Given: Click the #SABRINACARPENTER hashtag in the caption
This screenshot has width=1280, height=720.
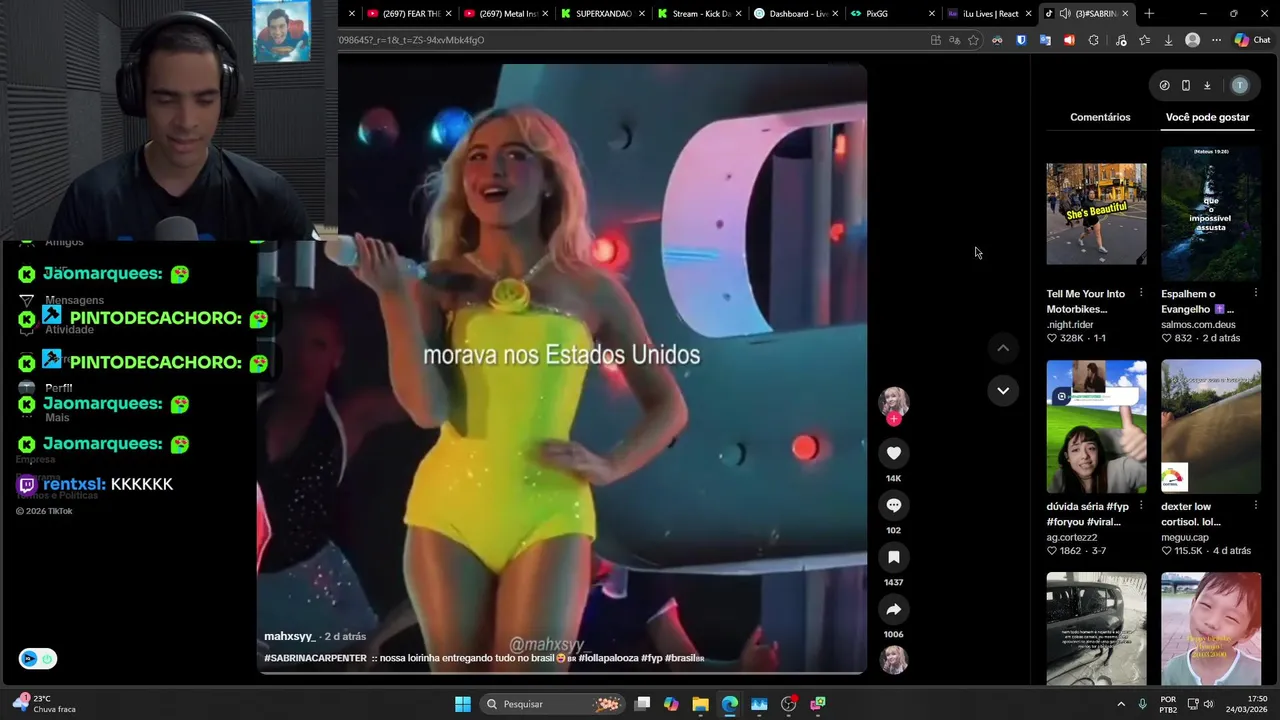Looking at the screenshot, I should tap(315, 658).
